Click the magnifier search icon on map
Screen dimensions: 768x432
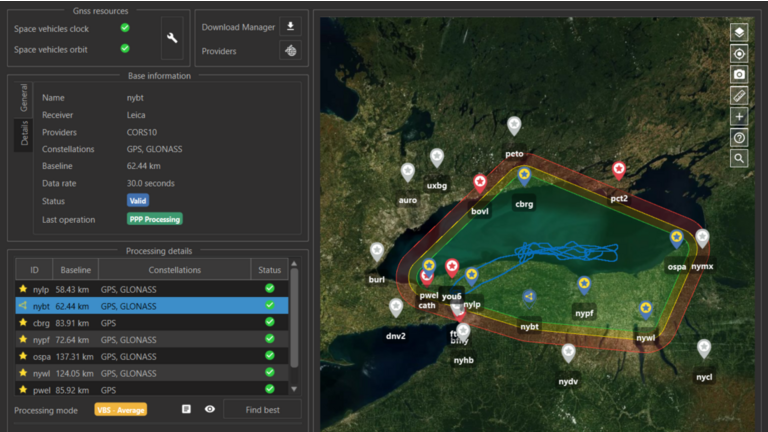pyautogui.click(x=739, y=158)
